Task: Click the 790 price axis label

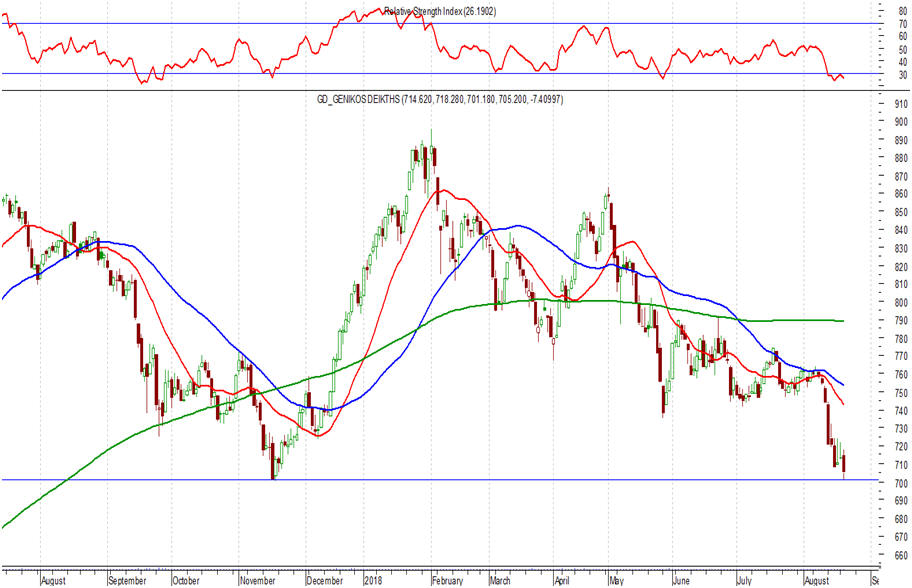Action: (x=901, y=320)
